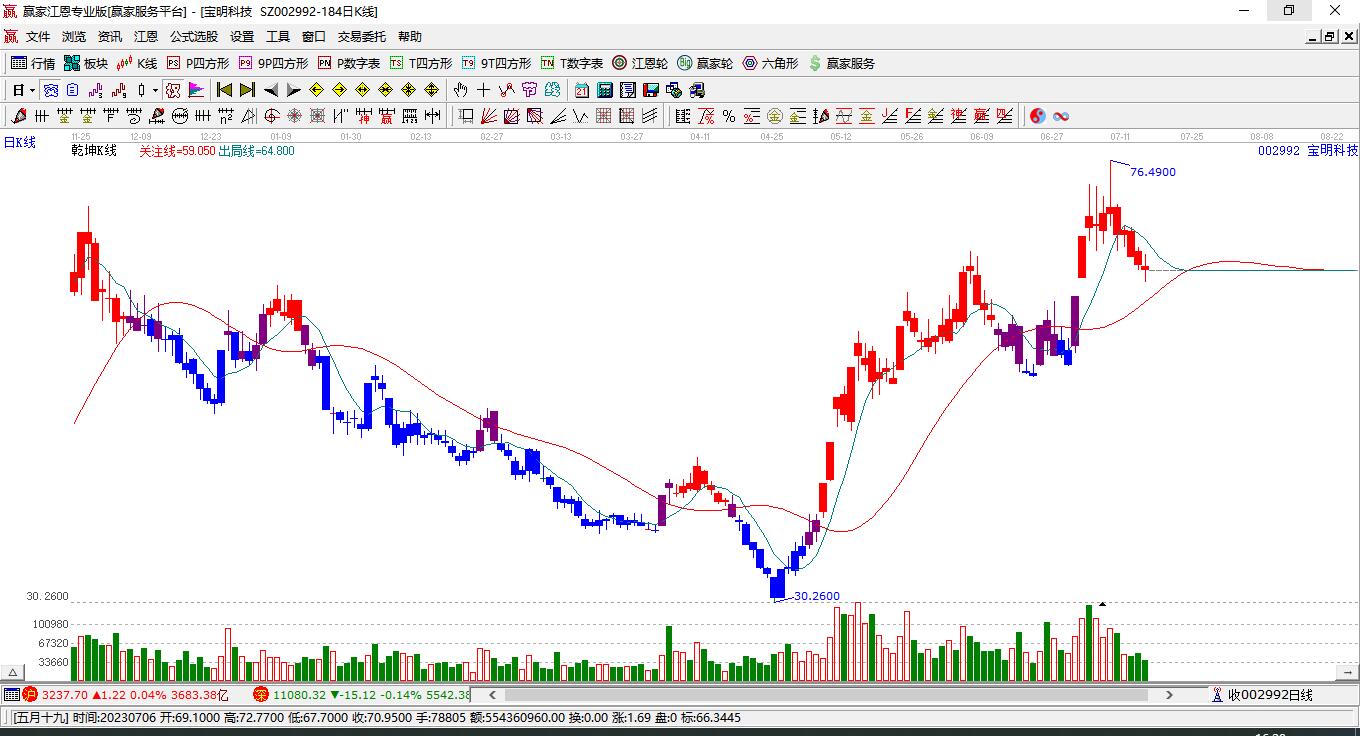Step forward with the black right arrow

[293, 90]
